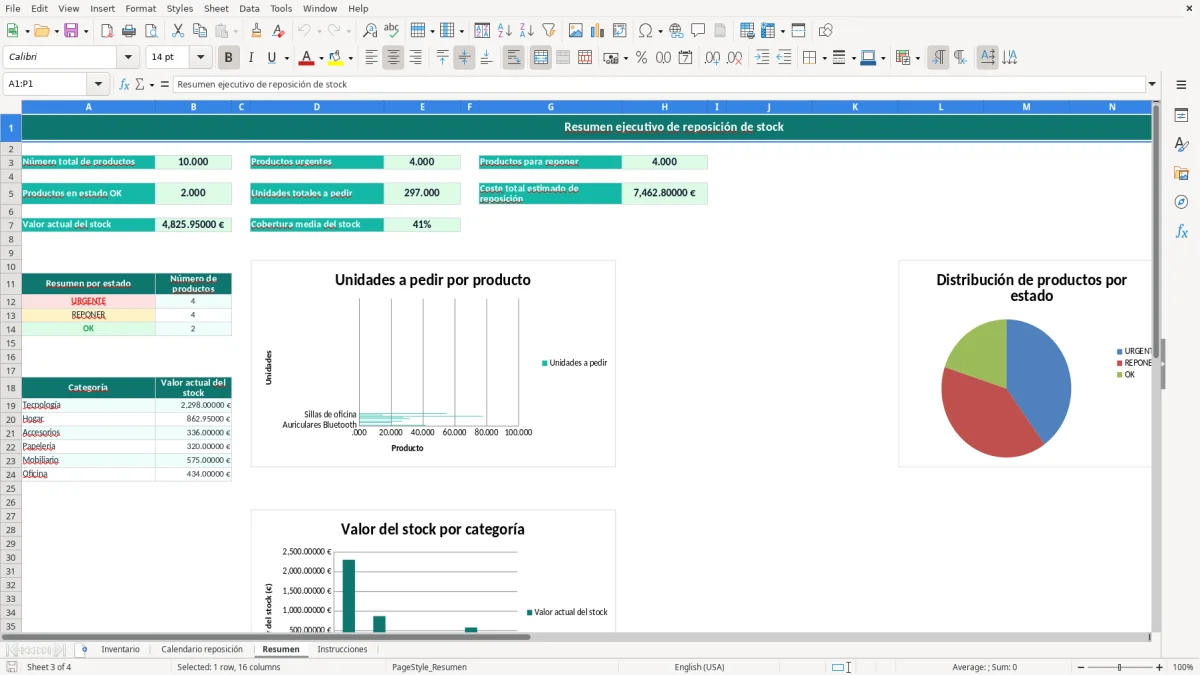Image resolution: width=1200 pixels, height=675 pixels.
Task: Click the Cut scissors icon
Action: pyautogui.click(x=178, y=31)
